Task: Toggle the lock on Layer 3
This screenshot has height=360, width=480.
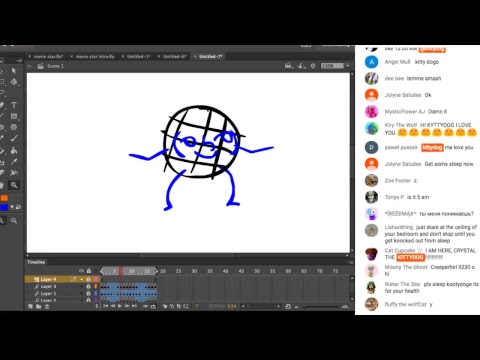Action: 88,286
